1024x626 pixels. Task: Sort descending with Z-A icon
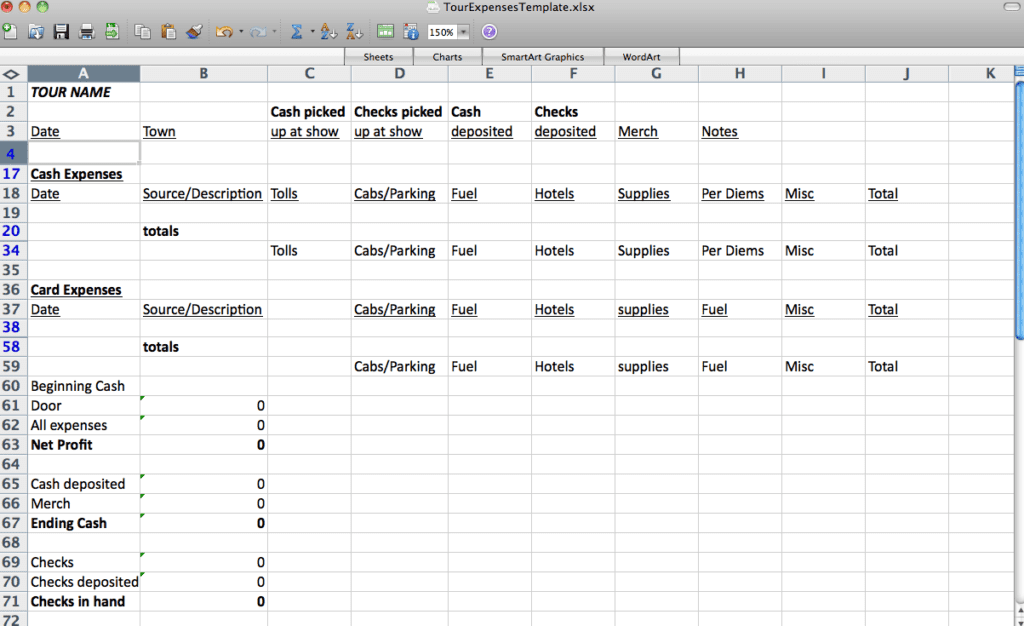click(353, 32)
